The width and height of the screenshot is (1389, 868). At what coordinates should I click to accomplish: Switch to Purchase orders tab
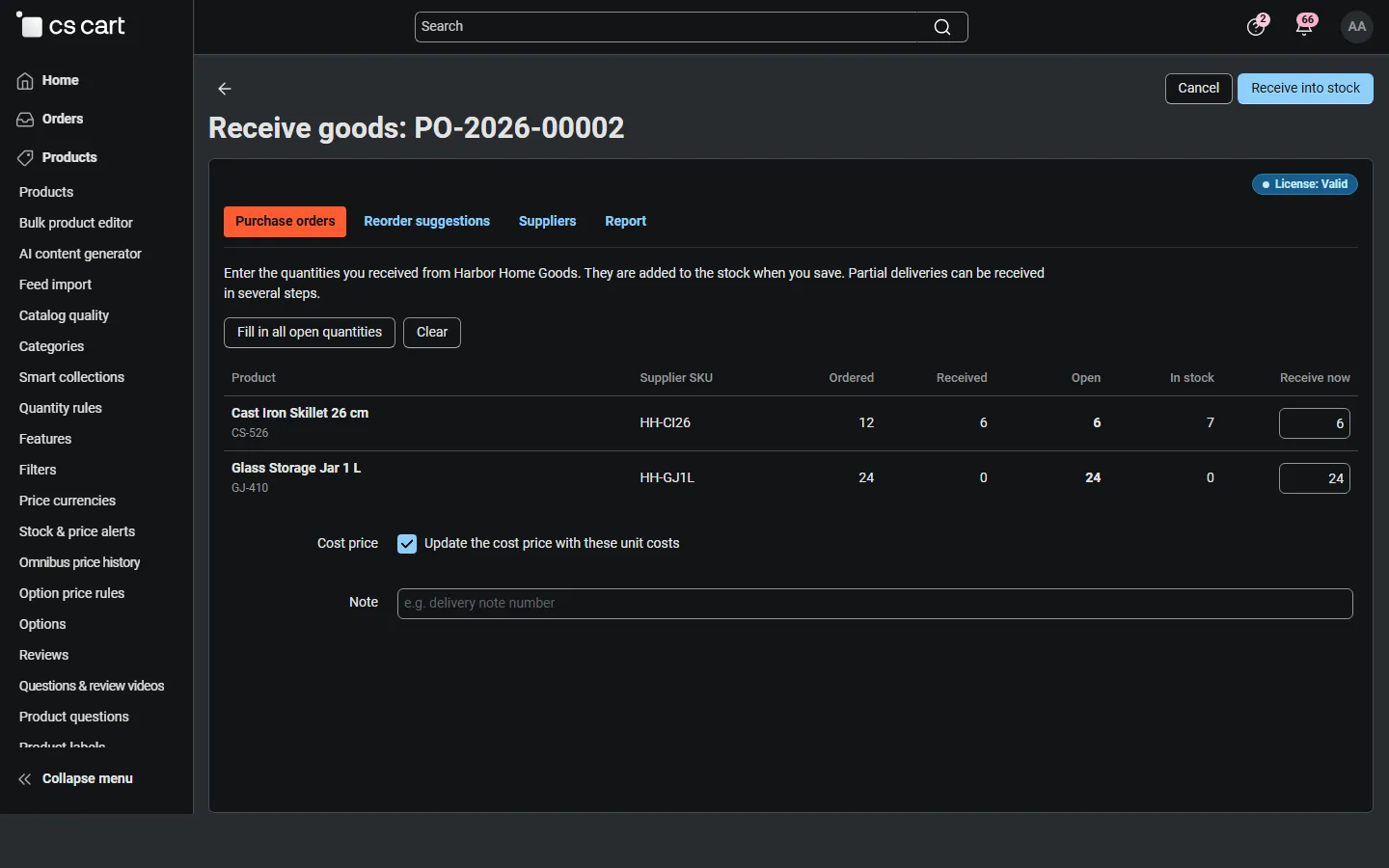[x=285, y=222]
